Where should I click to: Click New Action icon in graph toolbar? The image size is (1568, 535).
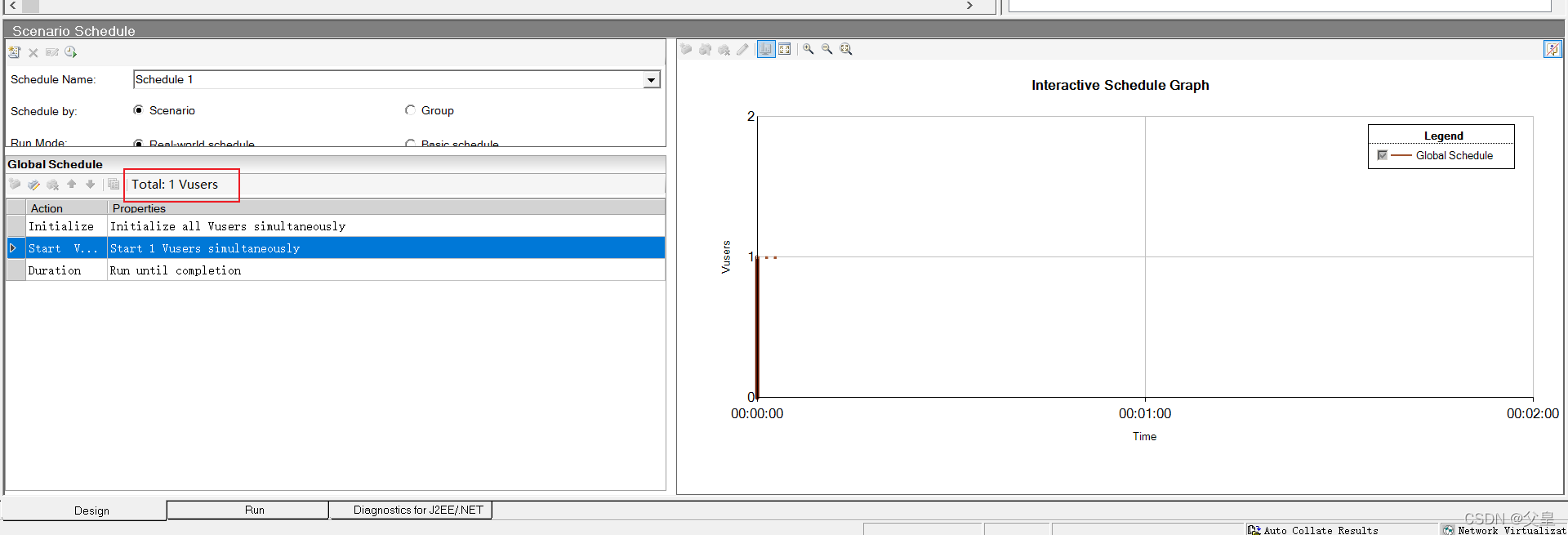coord(686,49)
